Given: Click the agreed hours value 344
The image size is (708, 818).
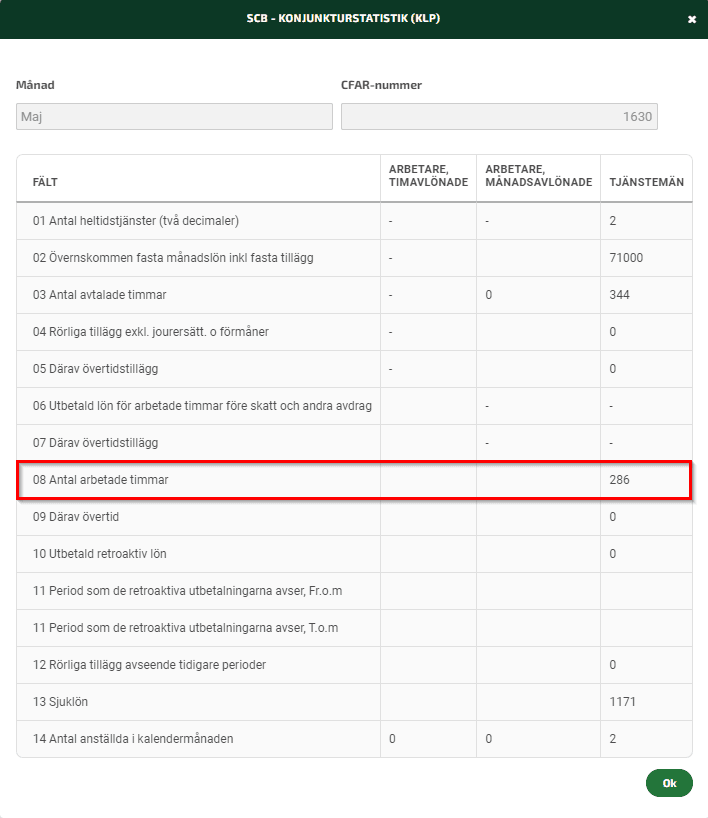Looking at the screenshot, I should pyautogui.click(x=619, y=295).
